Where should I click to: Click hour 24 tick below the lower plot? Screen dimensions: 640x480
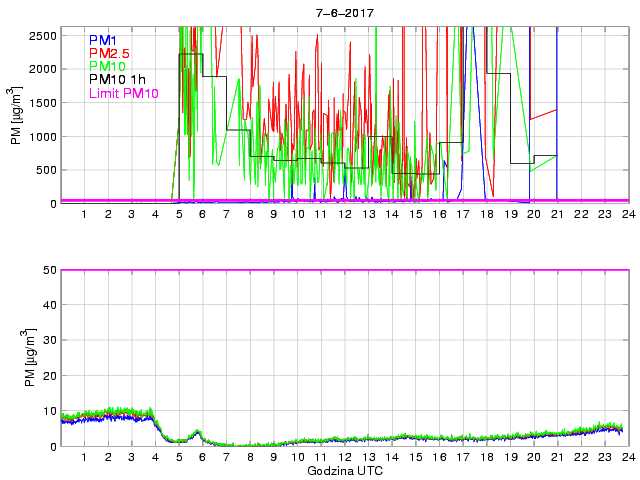click(x=627, y=457)
